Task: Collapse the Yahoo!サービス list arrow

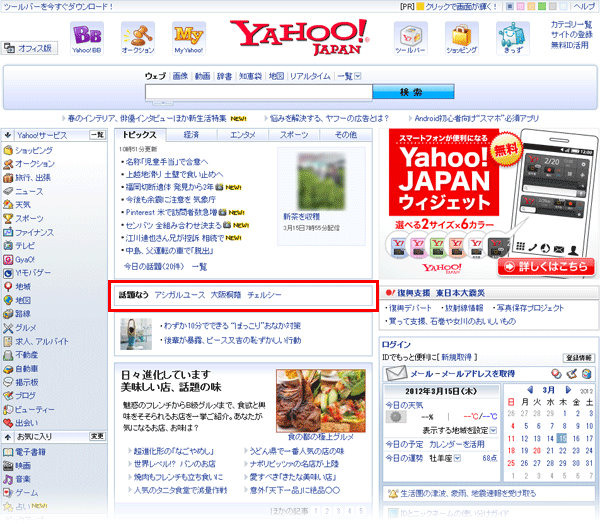Action: point(8,135)
